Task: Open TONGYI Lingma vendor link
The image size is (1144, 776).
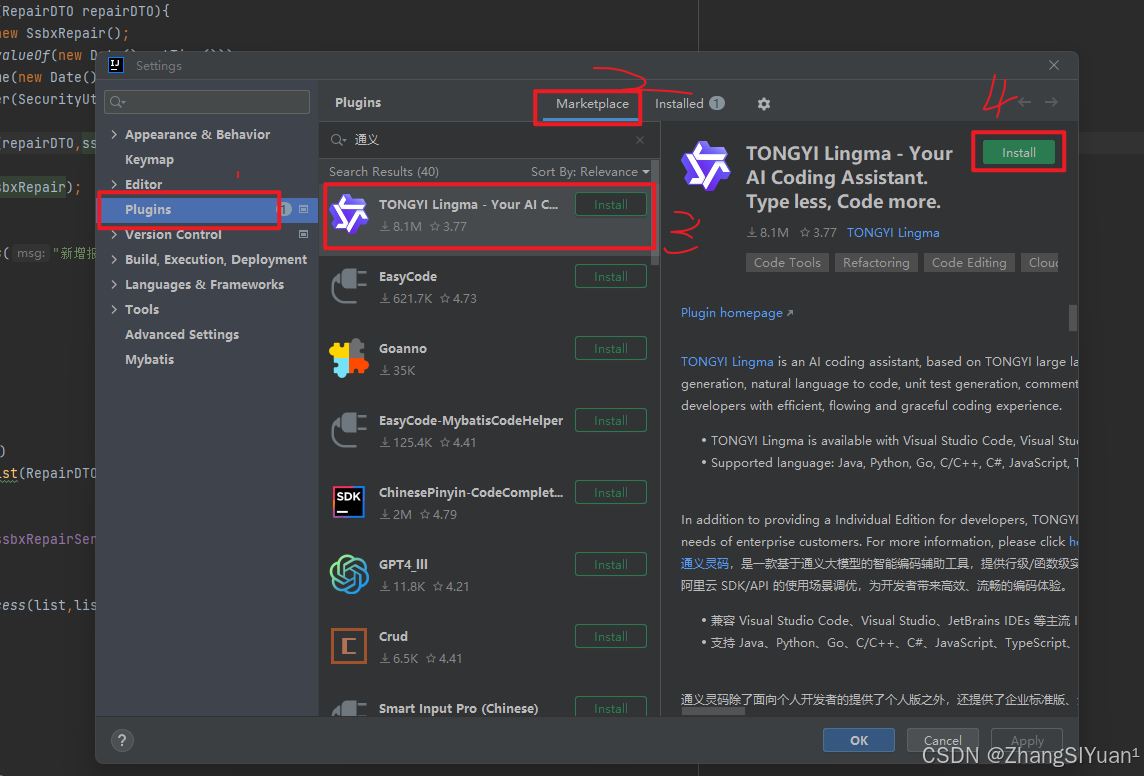Action: pos(893,233)
